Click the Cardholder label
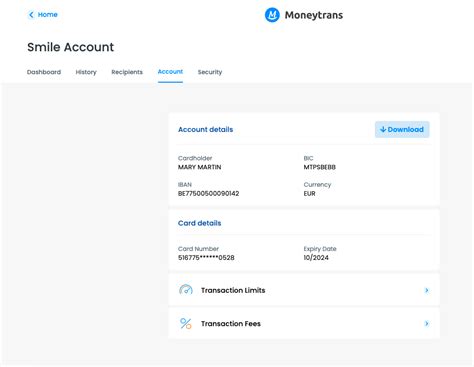Viewport: 474px width, 367px height. [195, 158]
